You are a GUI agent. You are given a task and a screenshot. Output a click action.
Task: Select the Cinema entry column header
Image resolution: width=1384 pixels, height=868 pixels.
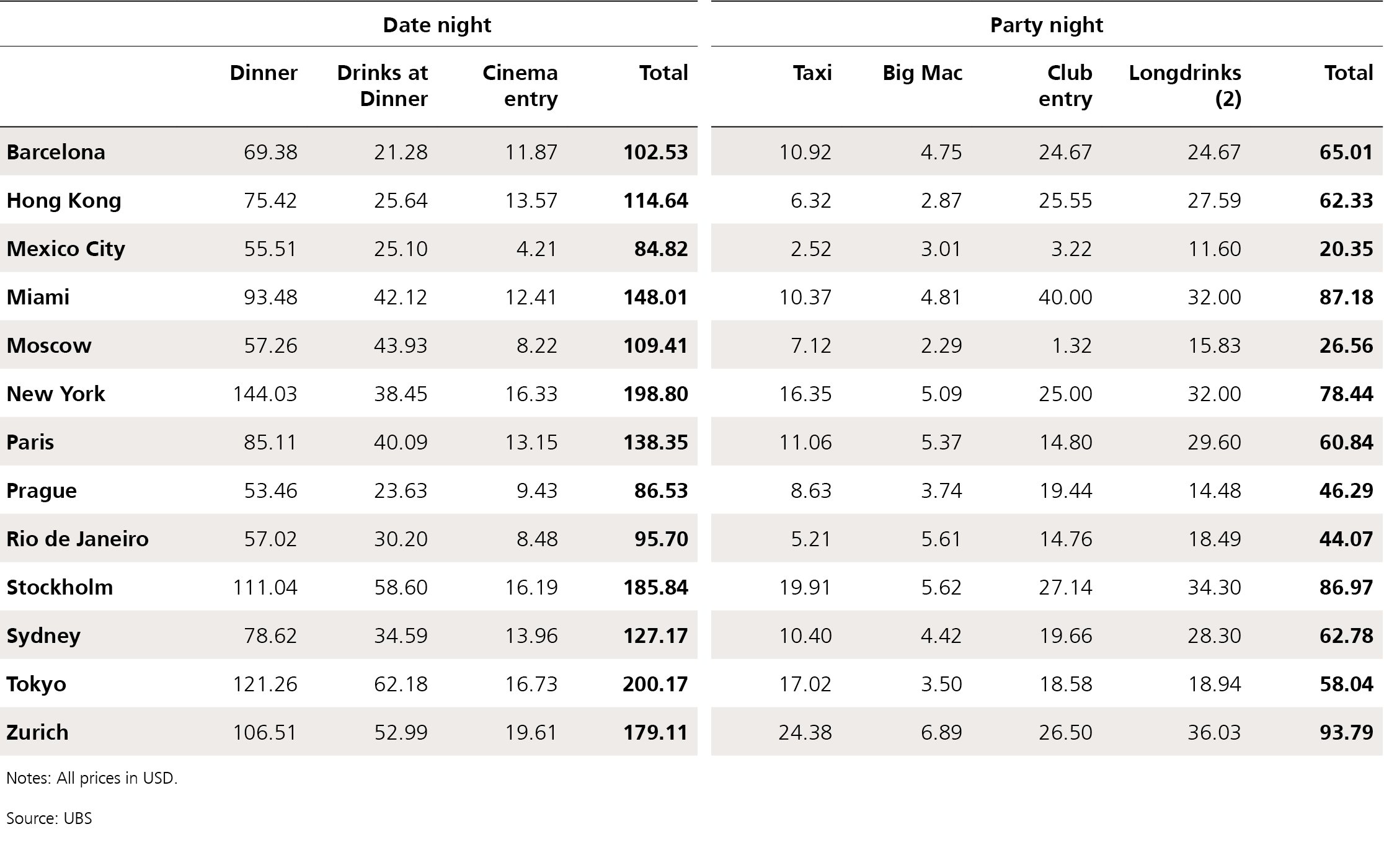point(520,86)
